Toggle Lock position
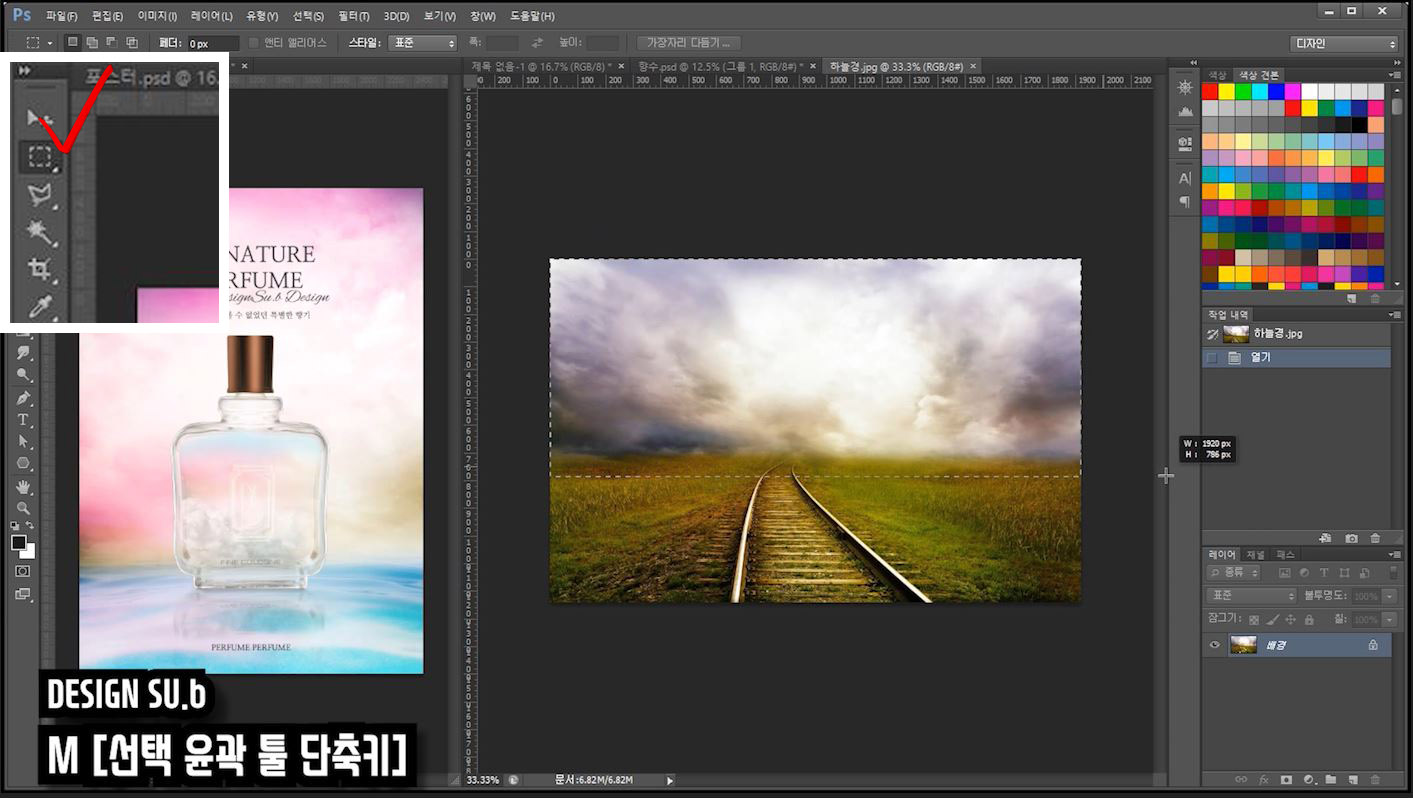The height and width of the screenshot is (798, 1413). [1291, 620]
